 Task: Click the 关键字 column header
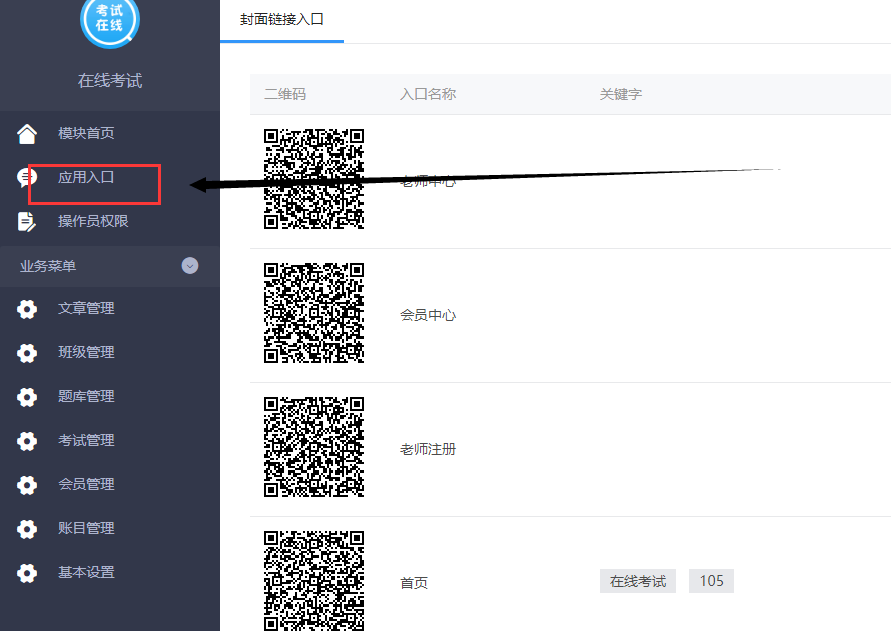621,94
